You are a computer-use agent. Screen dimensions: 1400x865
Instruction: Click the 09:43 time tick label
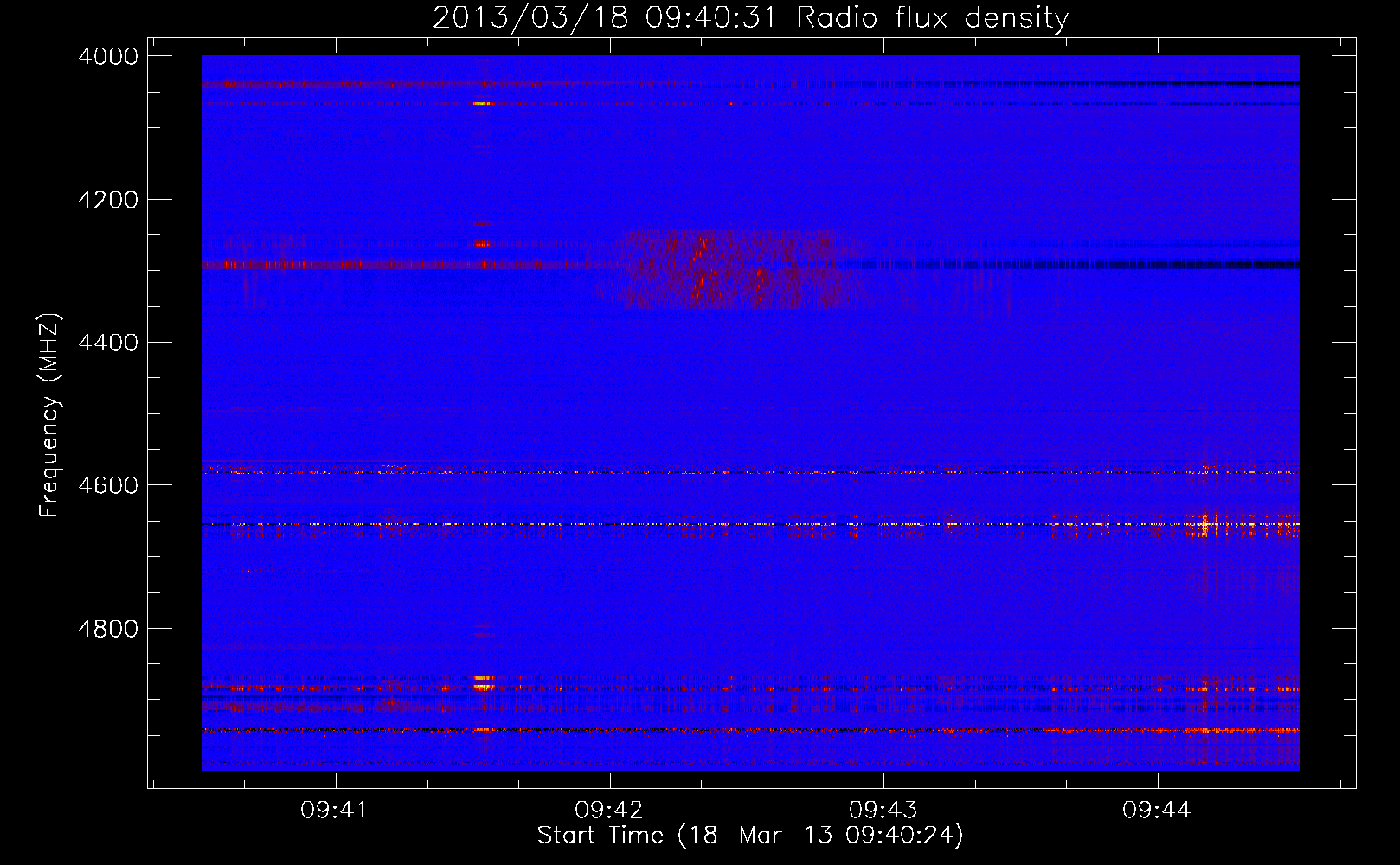point(883,811)
